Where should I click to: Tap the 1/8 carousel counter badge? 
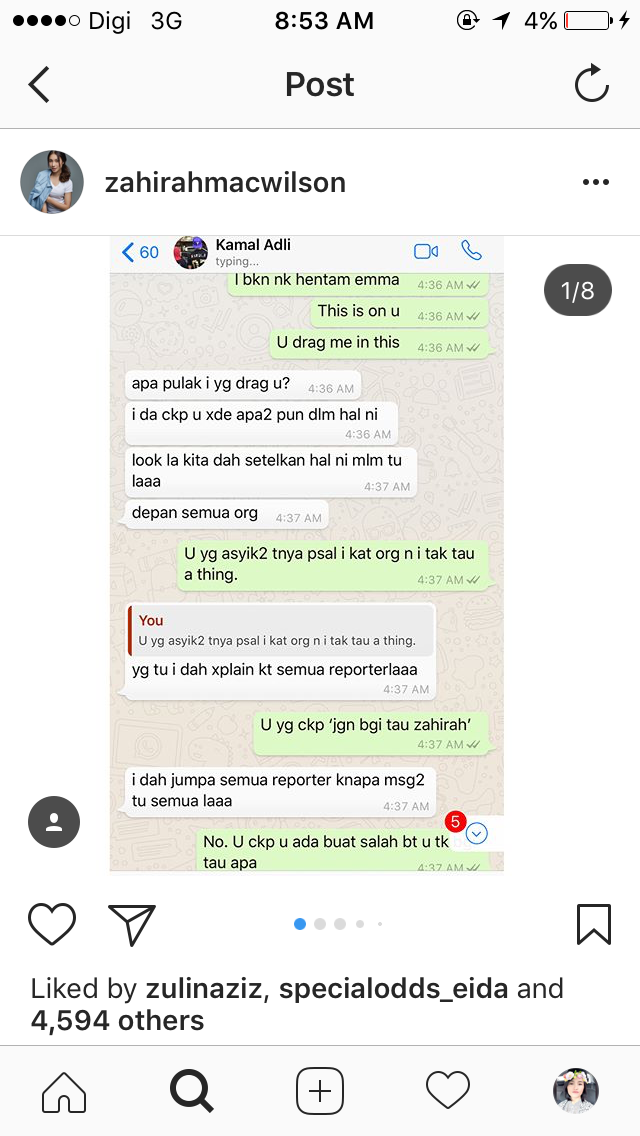click(578, 291)
